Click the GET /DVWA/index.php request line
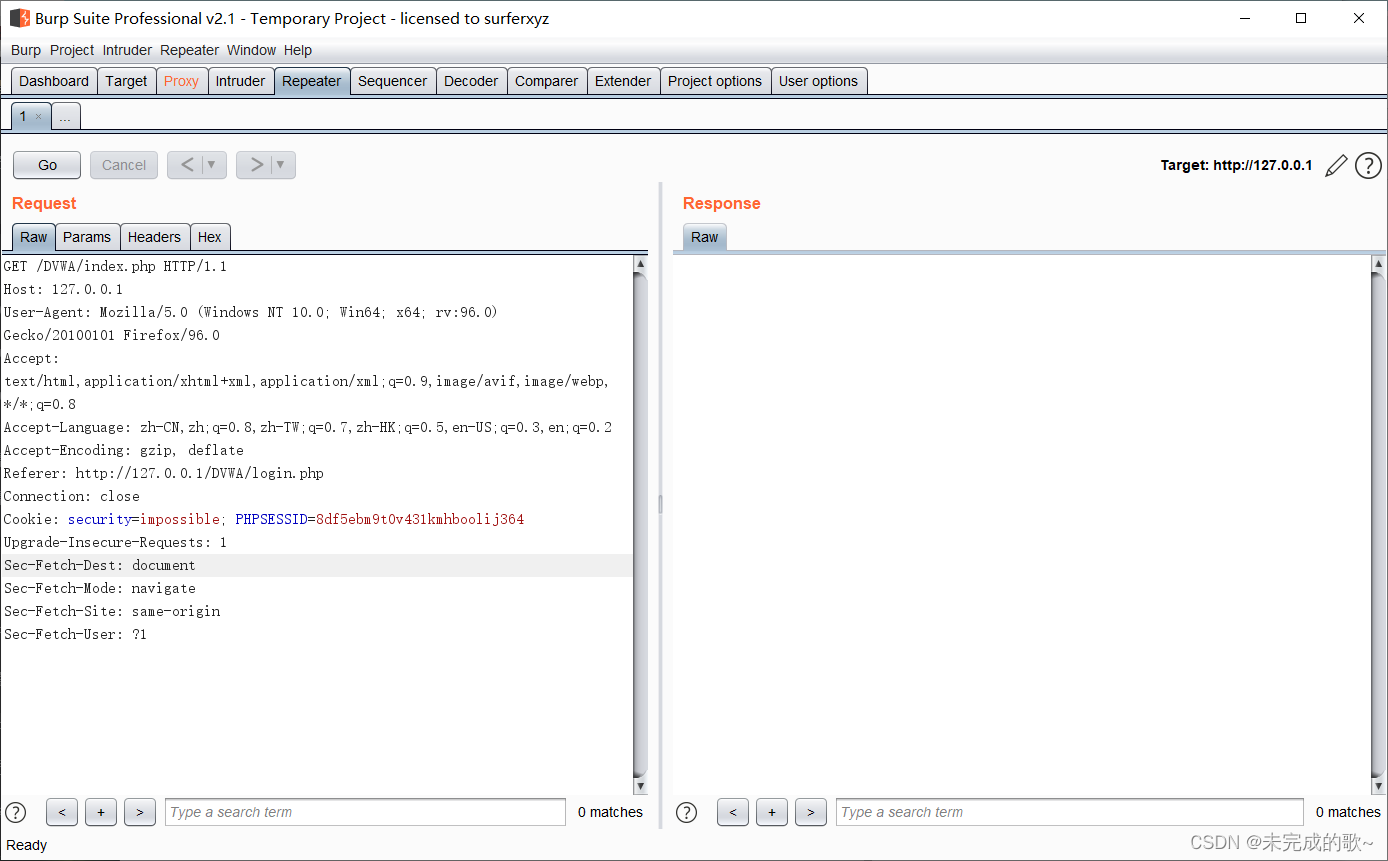Screen dimensions: 1388x861 tap(115, 267)
